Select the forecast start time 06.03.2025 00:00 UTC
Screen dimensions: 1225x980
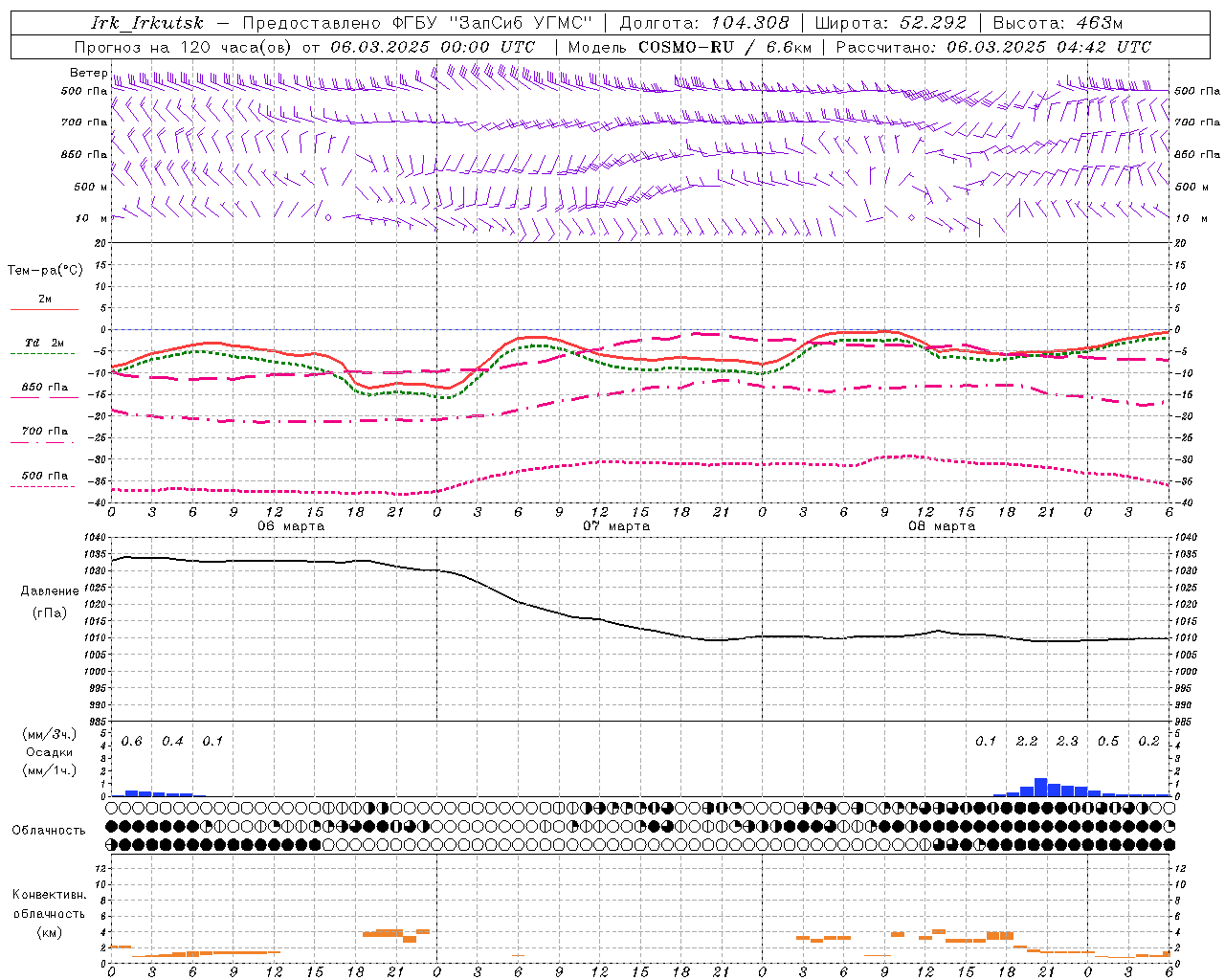(433, 47)
